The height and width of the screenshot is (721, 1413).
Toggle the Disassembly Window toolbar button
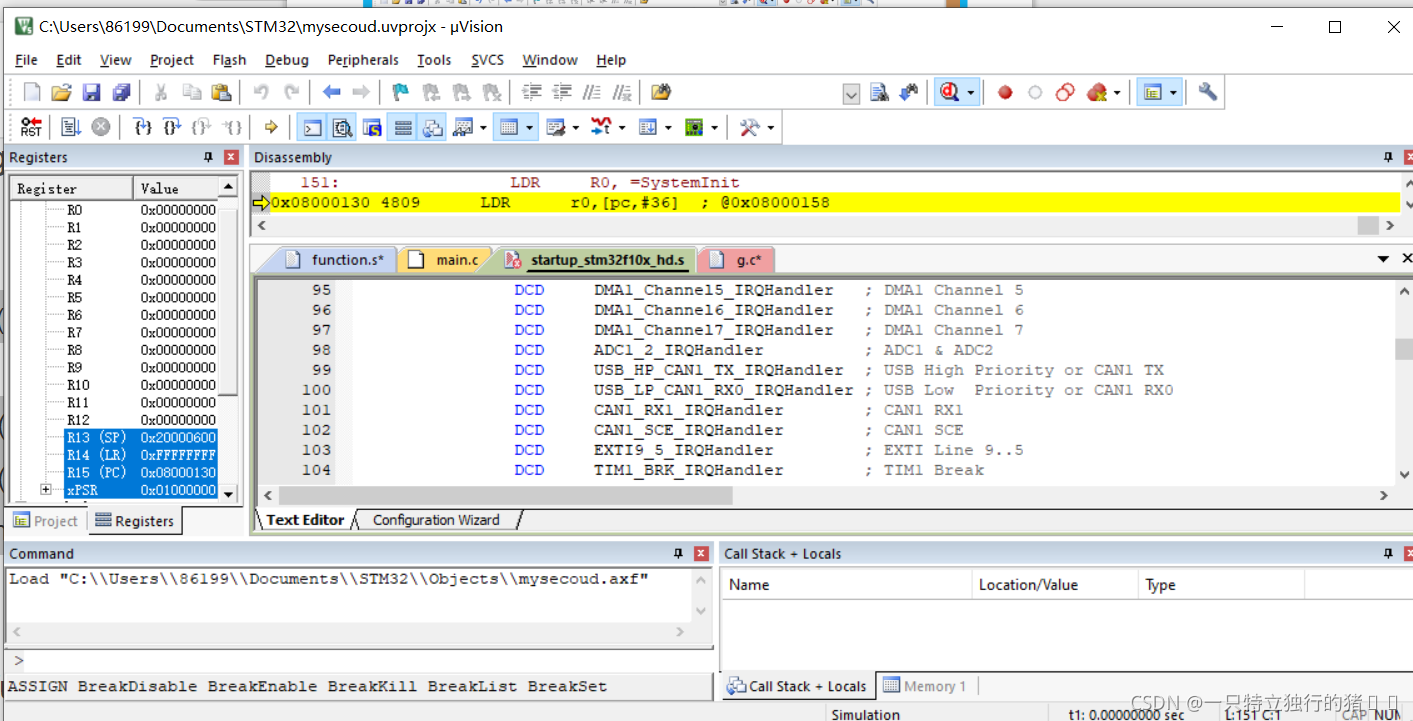click(x=342, y=127)
